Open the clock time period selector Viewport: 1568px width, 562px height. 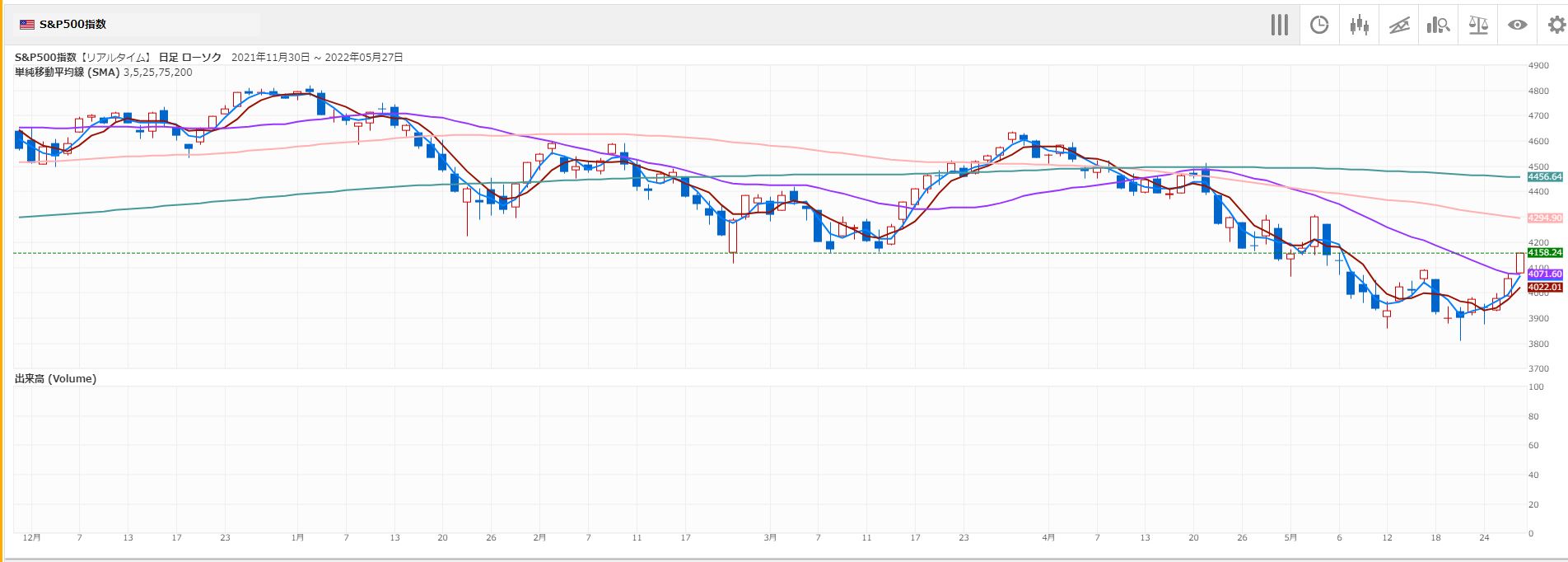[1319, 25]
